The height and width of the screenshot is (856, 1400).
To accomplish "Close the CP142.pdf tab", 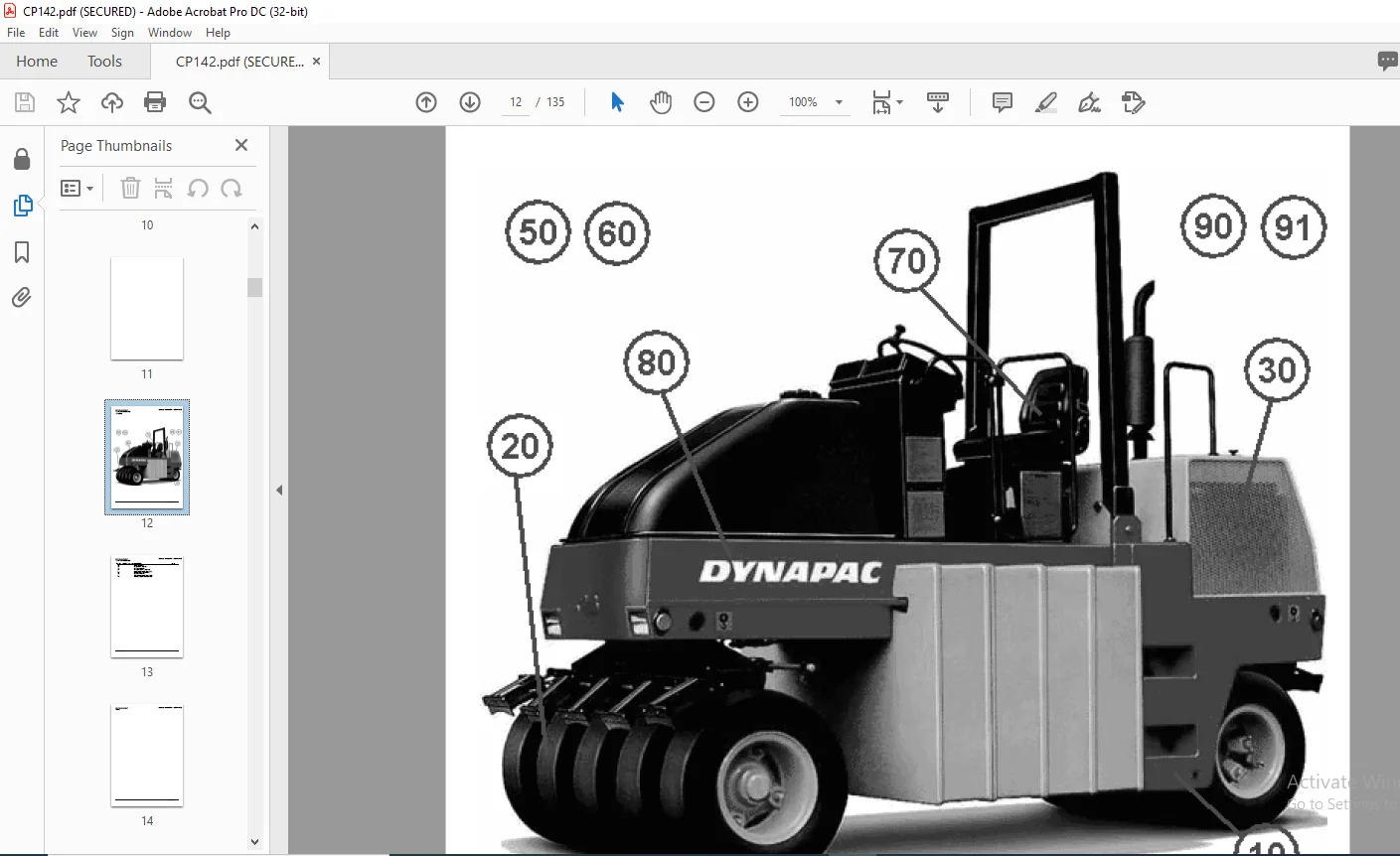I will click(x=317, y=62).
